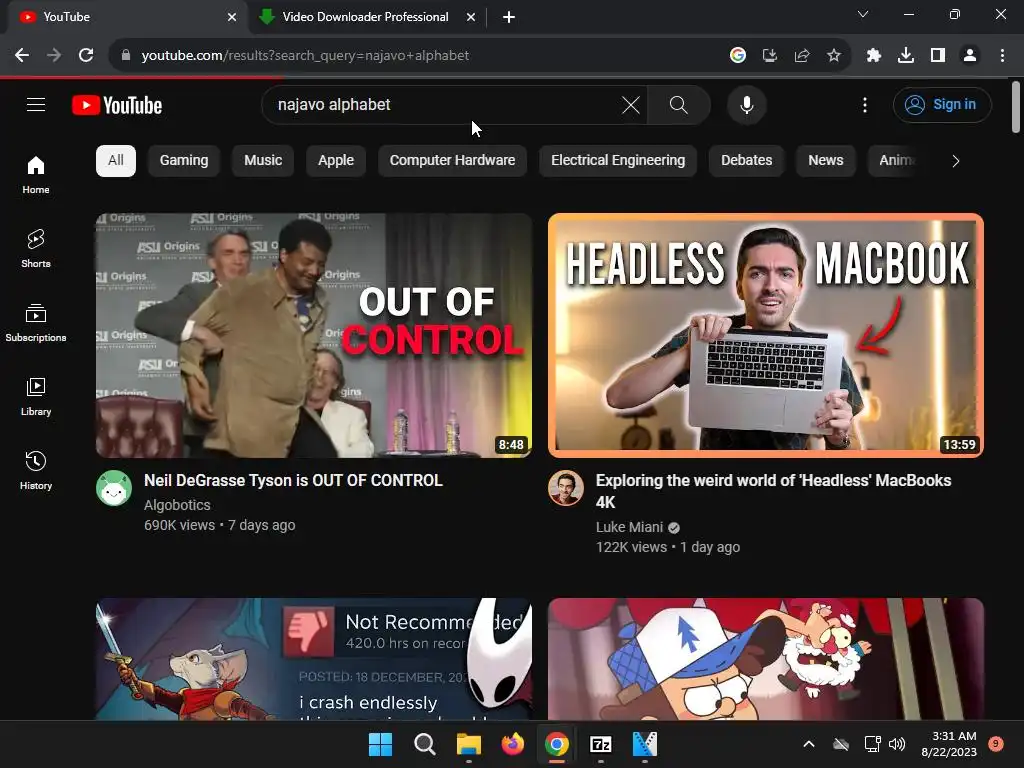The height and width of the screenshot is (768, 1024).
Task: Open Chrome three-dot menu
Action: coord(1002,56)
